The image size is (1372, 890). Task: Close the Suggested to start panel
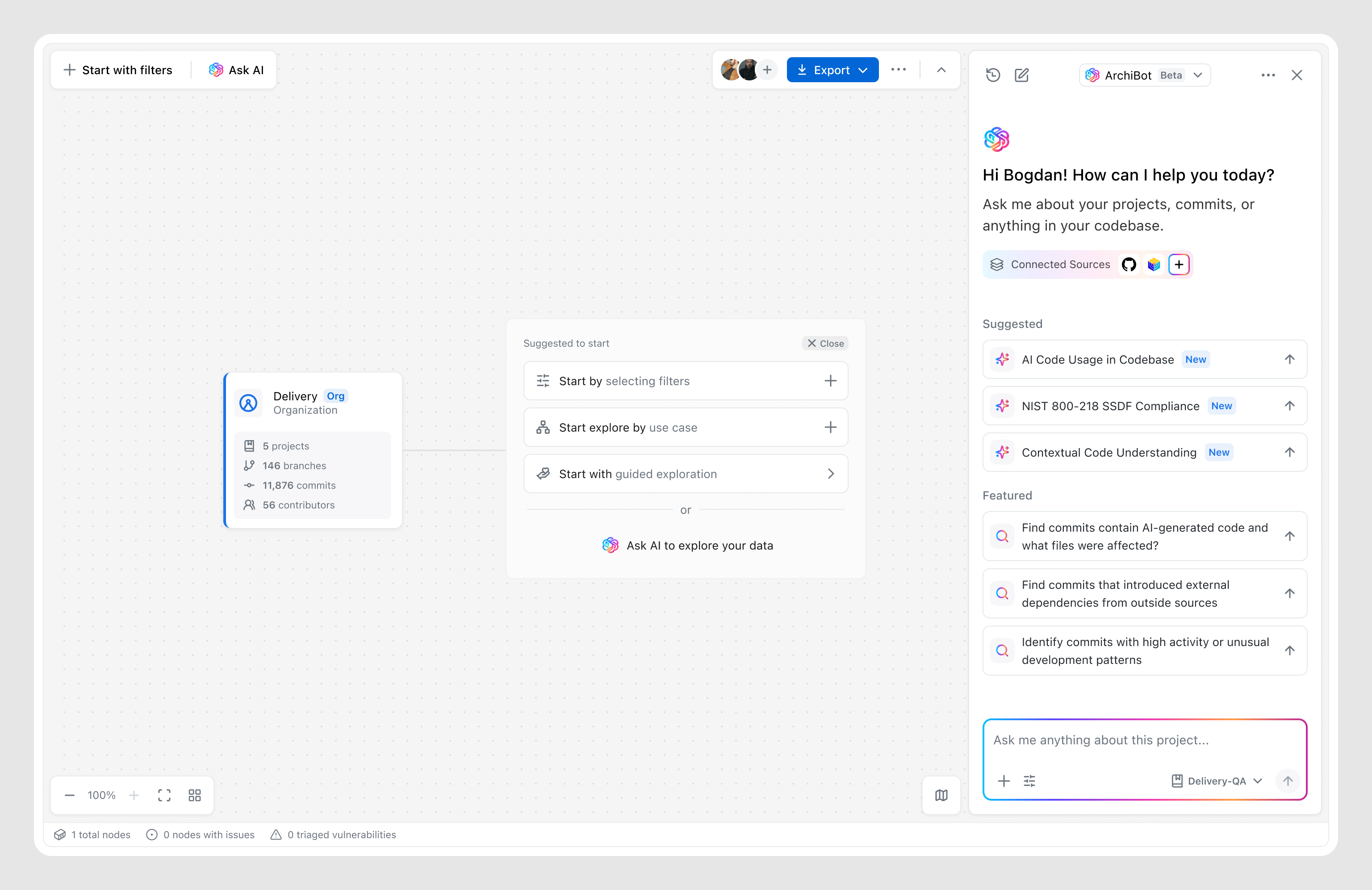point(825,343)
